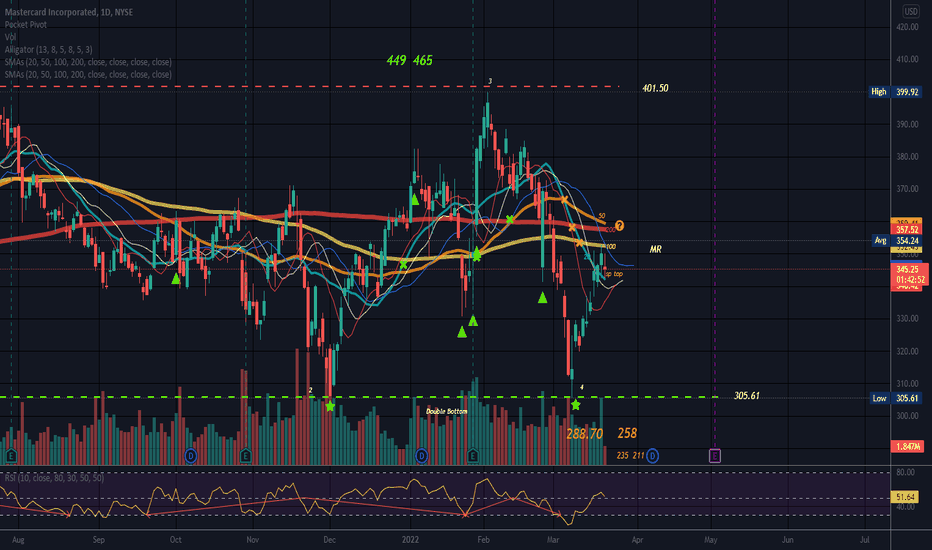Click the 401.50 resistance line label
Screen dimensions: 932x550
655,88
